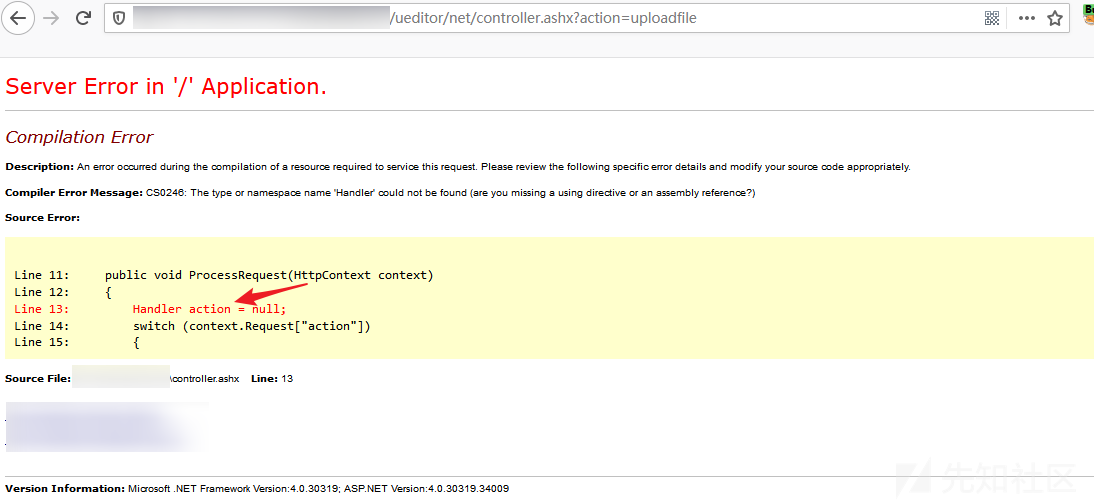Click the 'Version Information:' label

click(65, 488)
